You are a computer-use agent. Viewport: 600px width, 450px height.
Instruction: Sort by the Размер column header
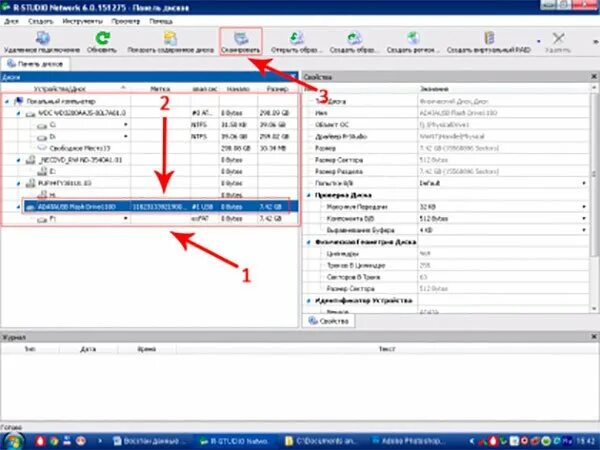(x=277, y=89)
